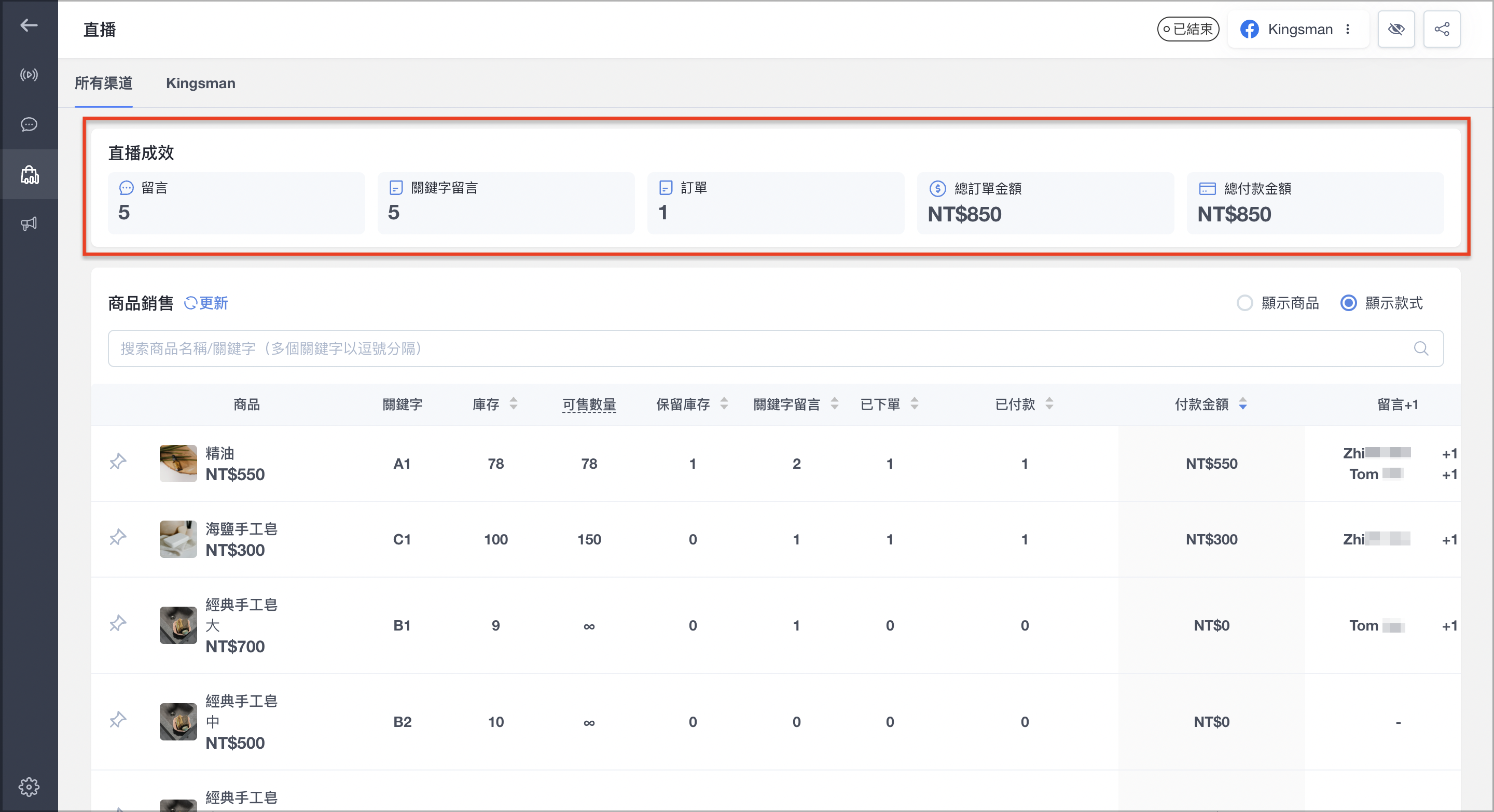Open the Kingsman three-dot menu

pos(1348,29)
